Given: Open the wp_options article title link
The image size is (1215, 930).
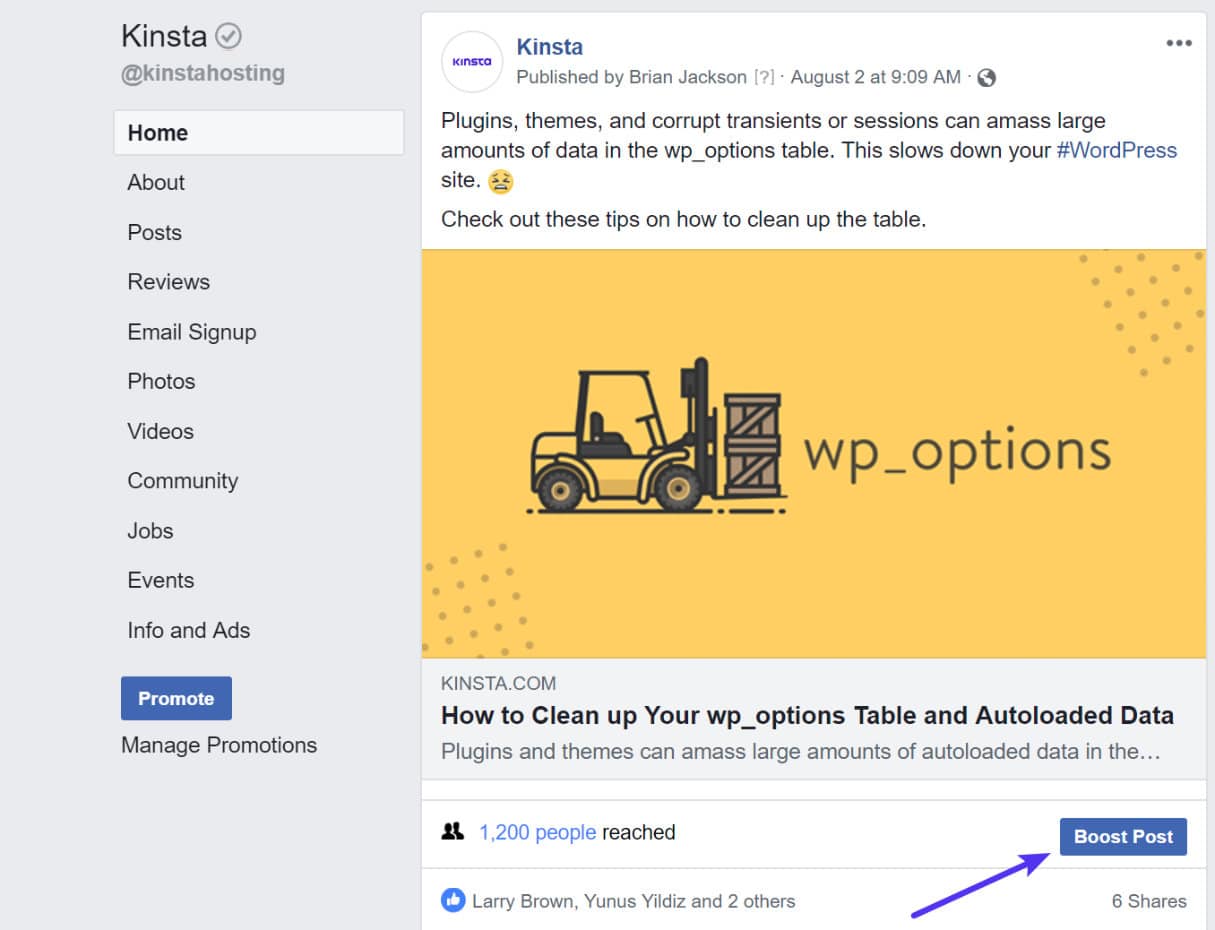Looking at the screenshot, I should (807, 715).
